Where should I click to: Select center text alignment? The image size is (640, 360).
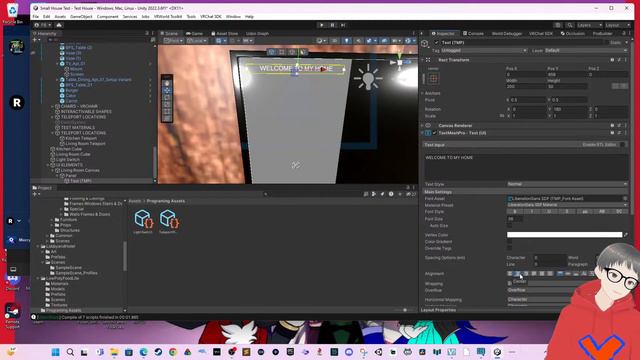point(518,273)
